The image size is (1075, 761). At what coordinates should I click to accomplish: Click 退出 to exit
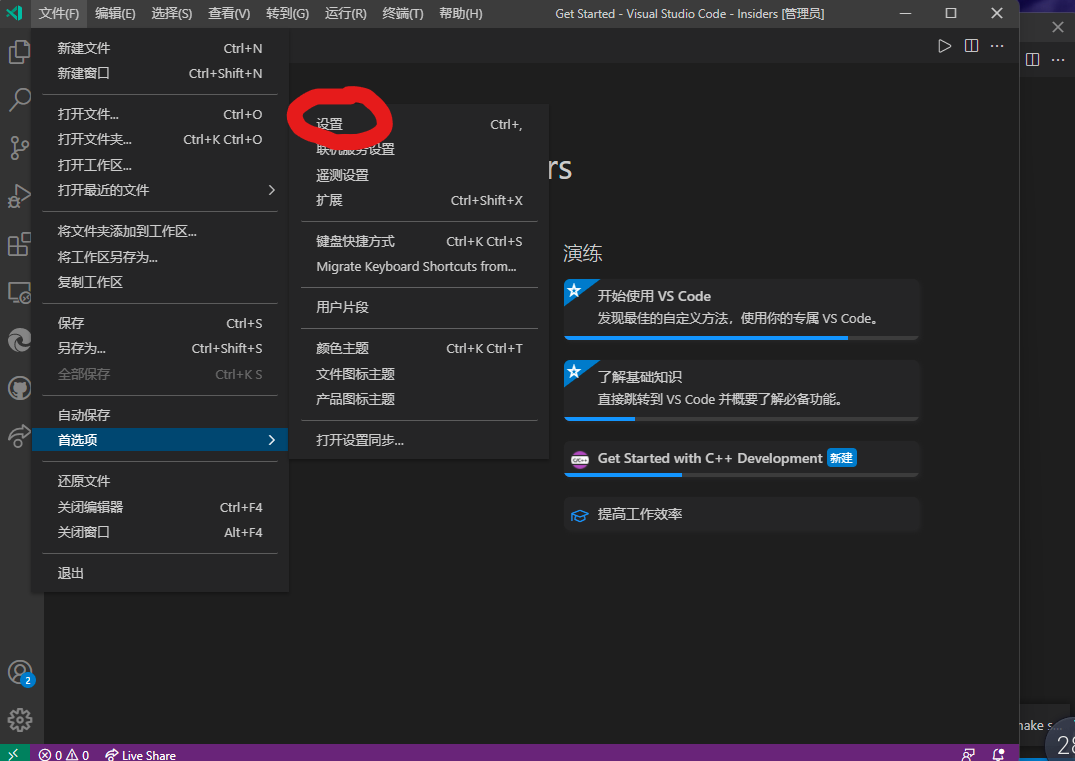click(x=160, y=573)
